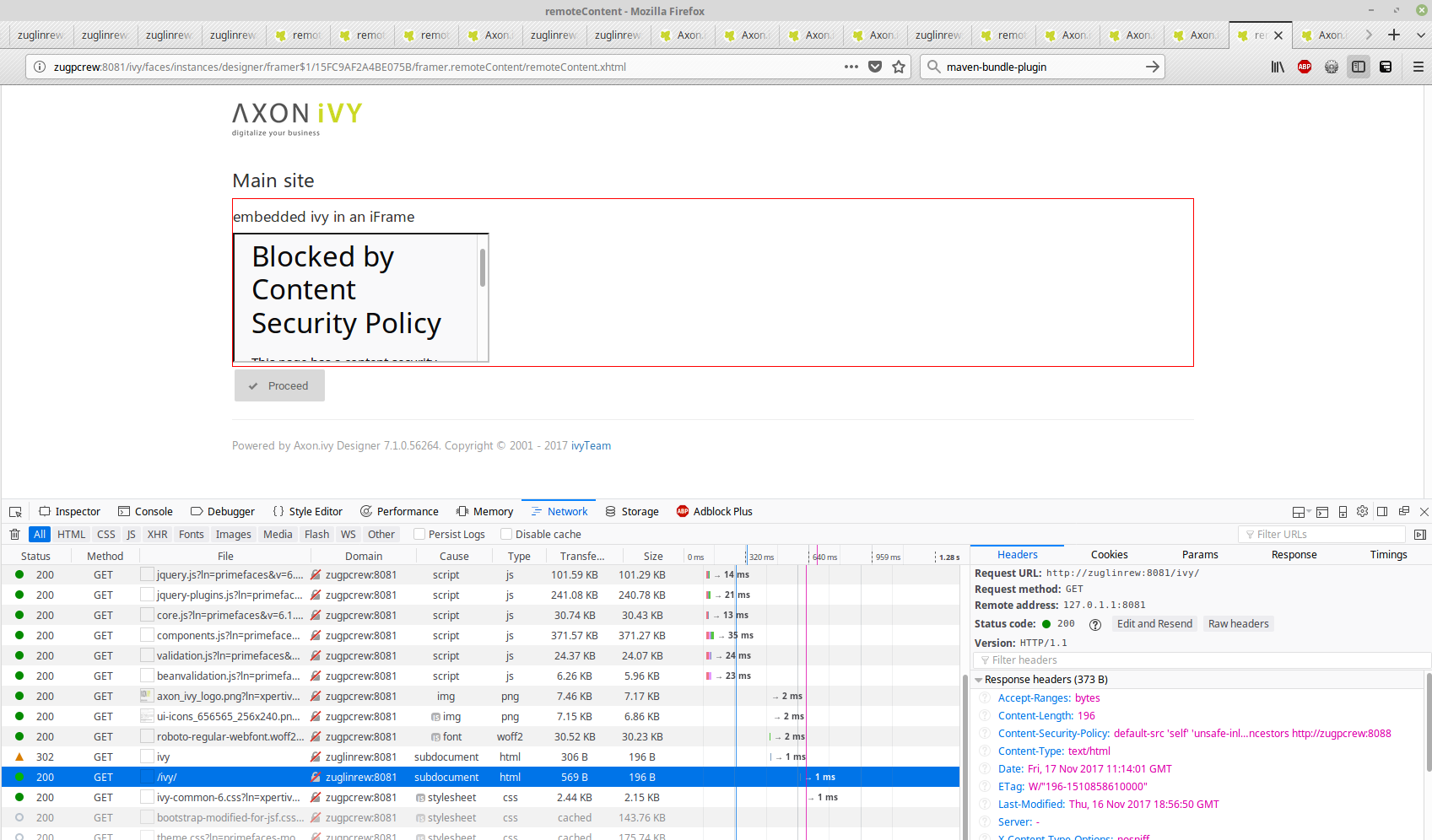Collapse Response headers section

pos(979,680)
